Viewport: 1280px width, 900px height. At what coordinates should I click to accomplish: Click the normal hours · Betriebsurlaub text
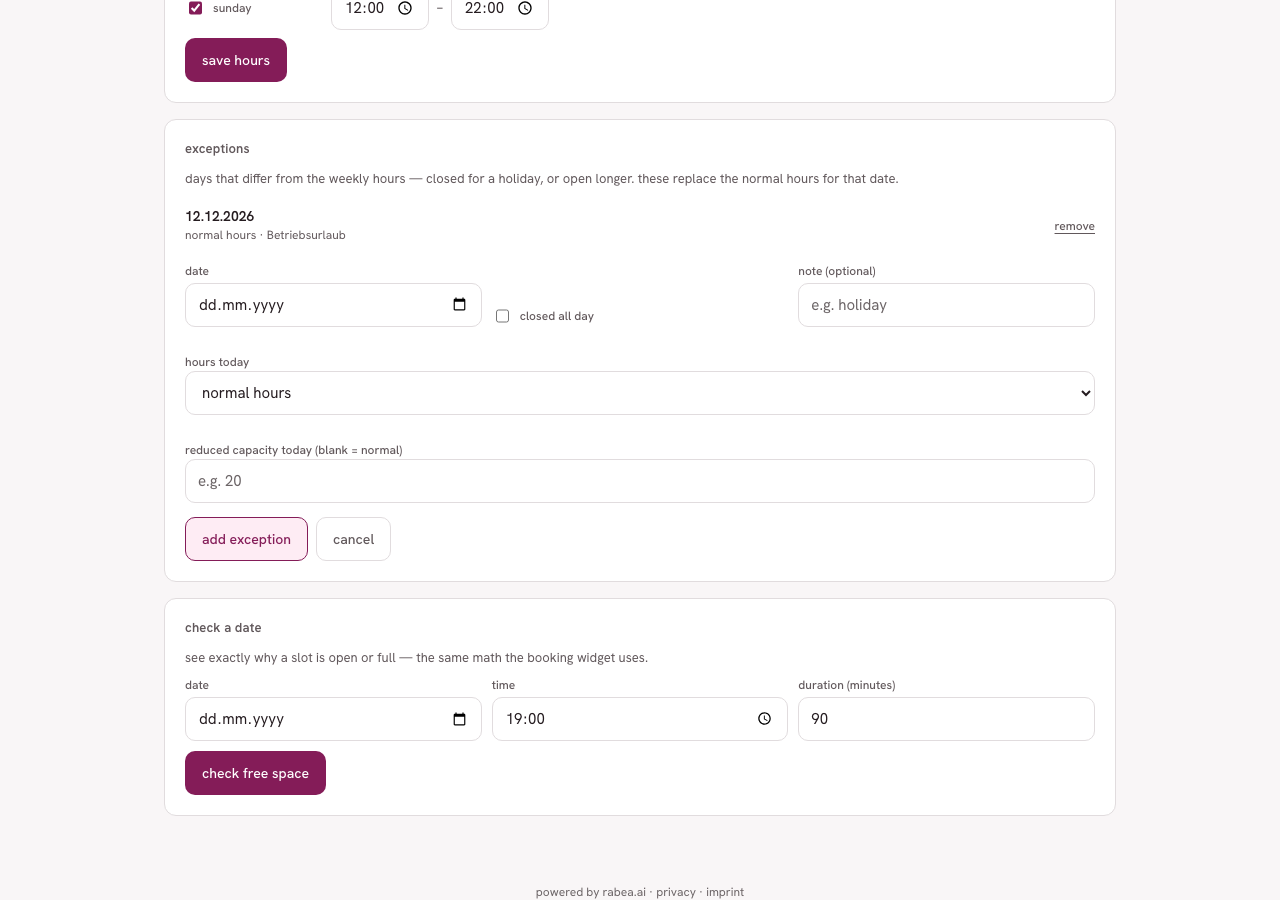265,235
